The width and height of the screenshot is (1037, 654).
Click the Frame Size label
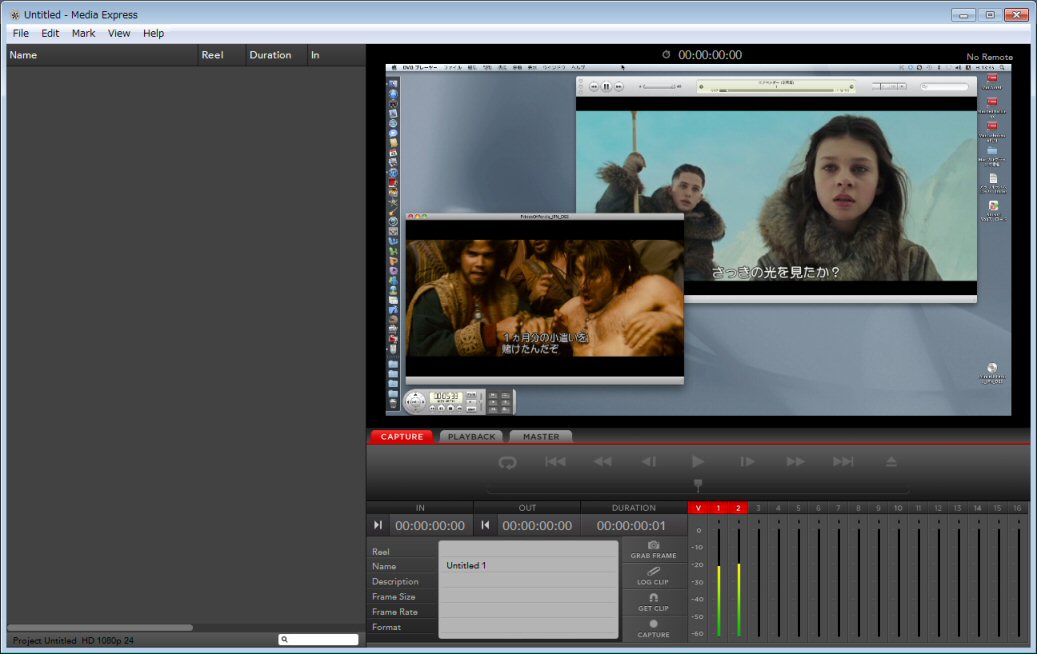(394, 596)
